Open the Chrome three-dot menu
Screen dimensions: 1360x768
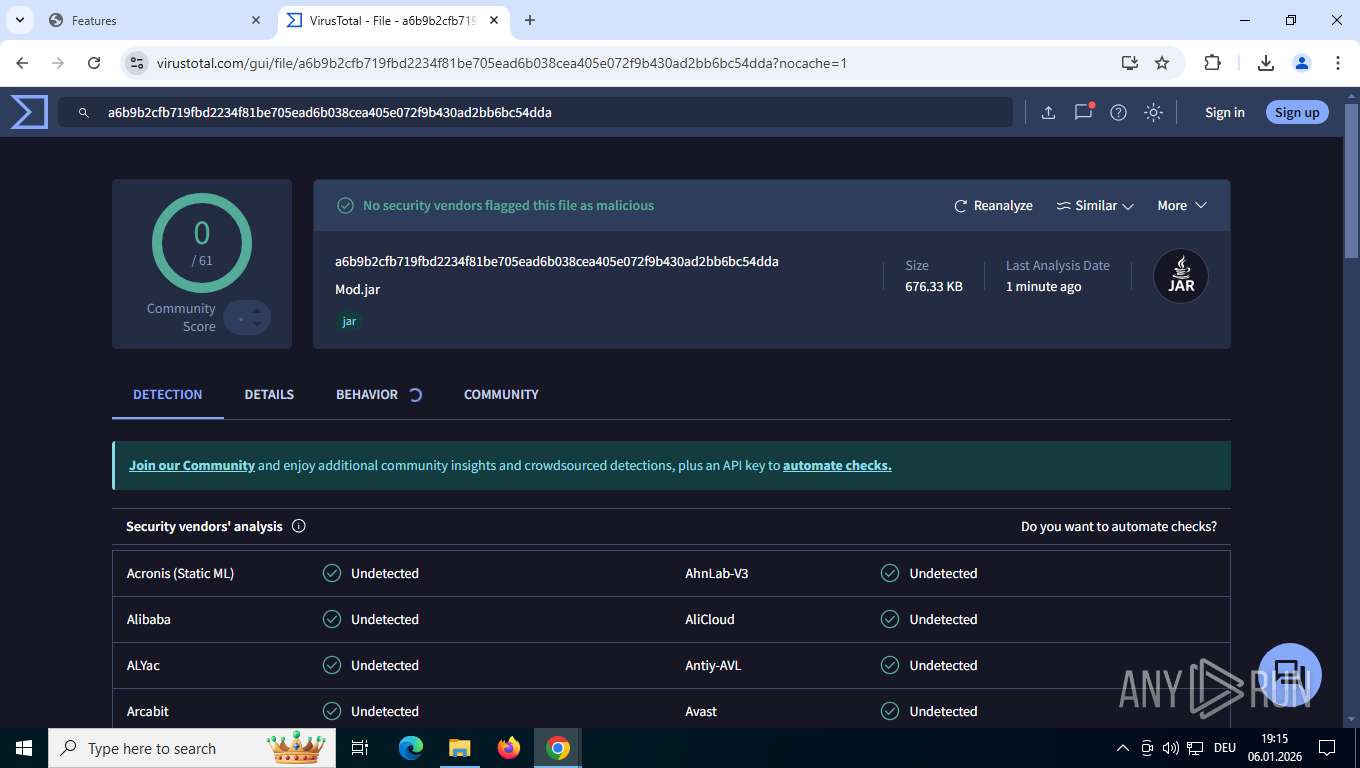(x=1338, y=63)
